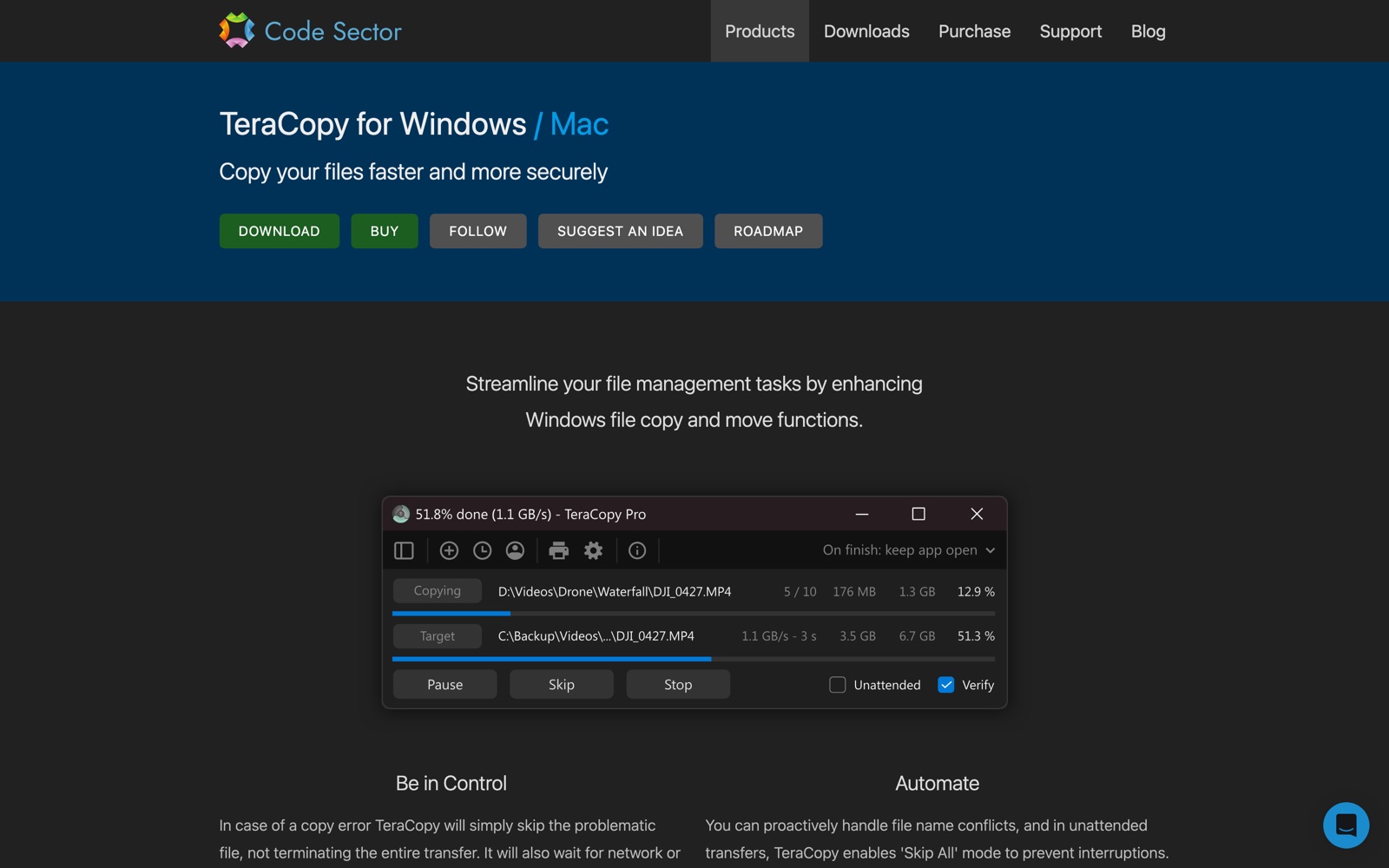1389x868 pixels.
Task: Click the SUGGEST AN IDEA button
Action: (x=621, y=231)
